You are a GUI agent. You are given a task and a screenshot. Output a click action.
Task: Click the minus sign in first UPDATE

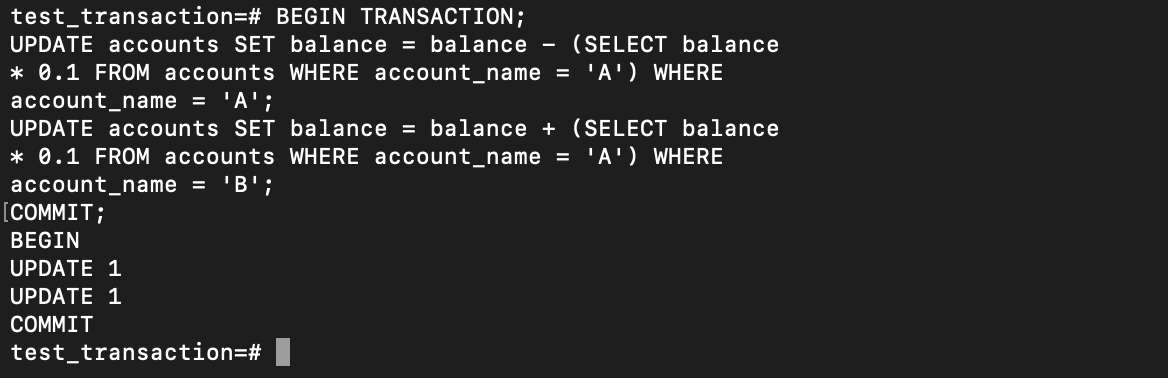click(548, 45)
